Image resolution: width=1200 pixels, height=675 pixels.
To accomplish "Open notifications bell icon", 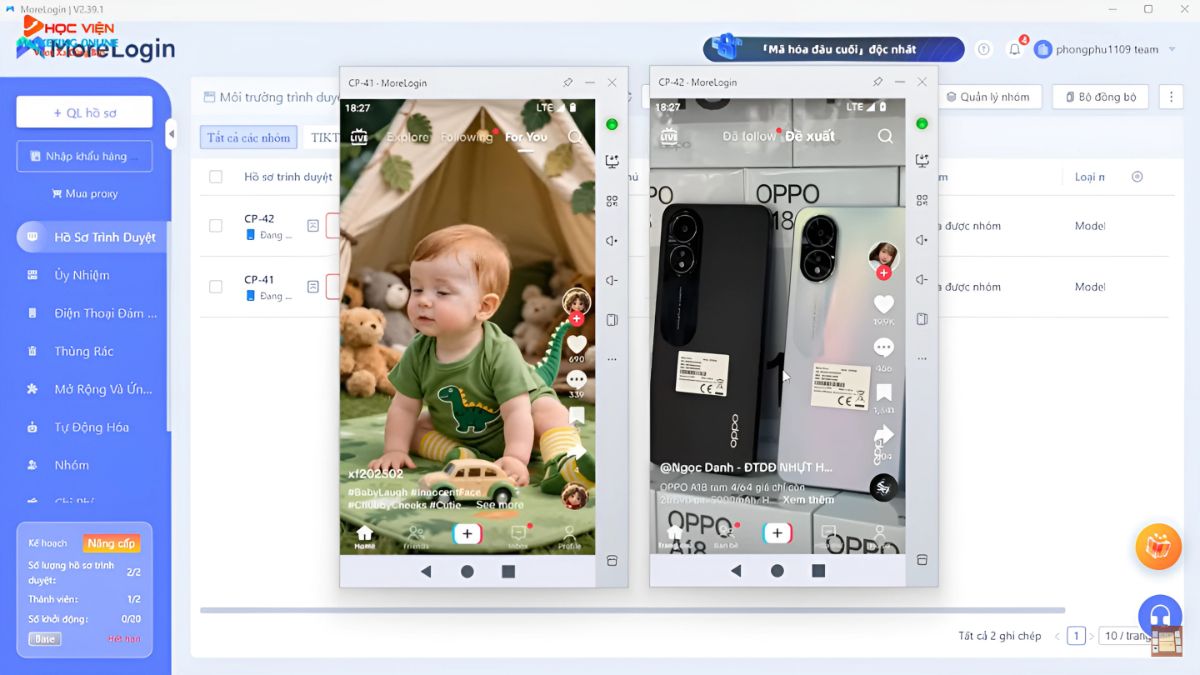I will click(x=1015, y=49).
